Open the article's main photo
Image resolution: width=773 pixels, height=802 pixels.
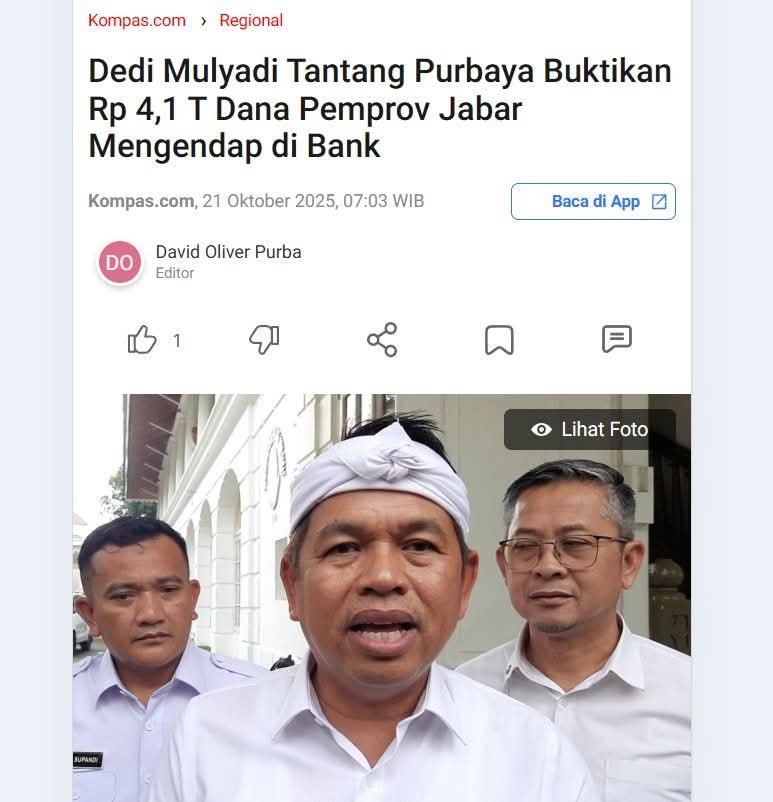coord(382,597)
